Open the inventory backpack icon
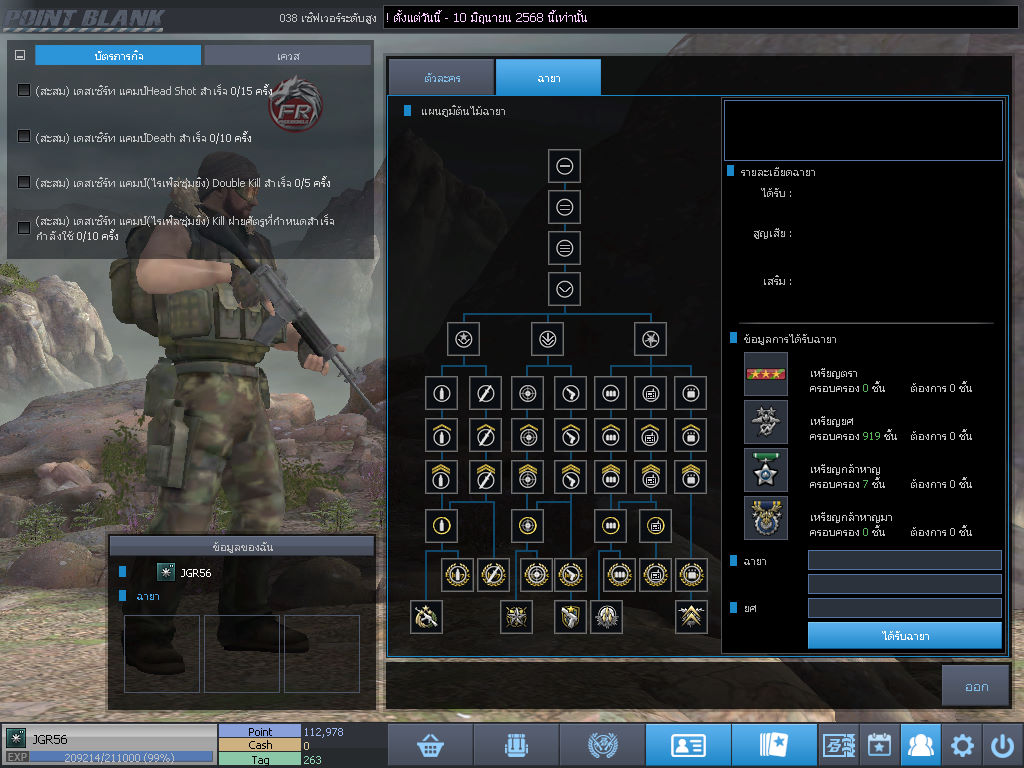Viewport: 1024px width, 768px height. point(516,744)
